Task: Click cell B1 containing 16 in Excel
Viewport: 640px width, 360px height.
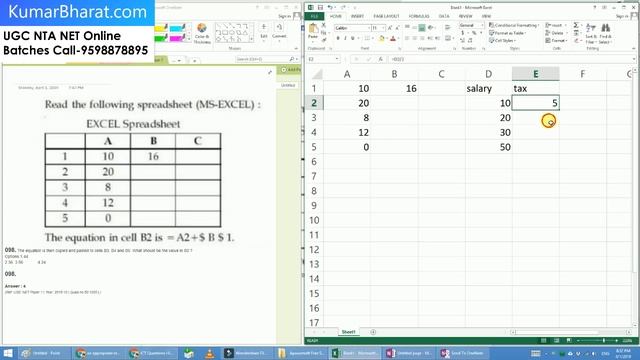Action: (x=394, y=88)
